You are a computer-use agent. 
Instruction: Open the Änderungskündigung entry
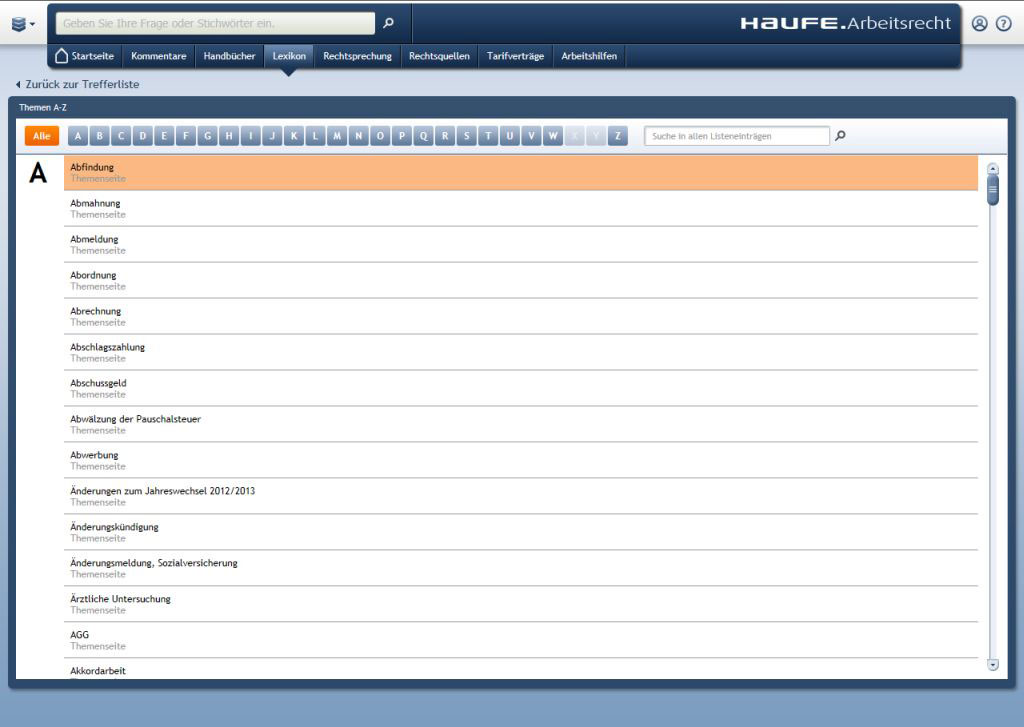tap(520, 532)
